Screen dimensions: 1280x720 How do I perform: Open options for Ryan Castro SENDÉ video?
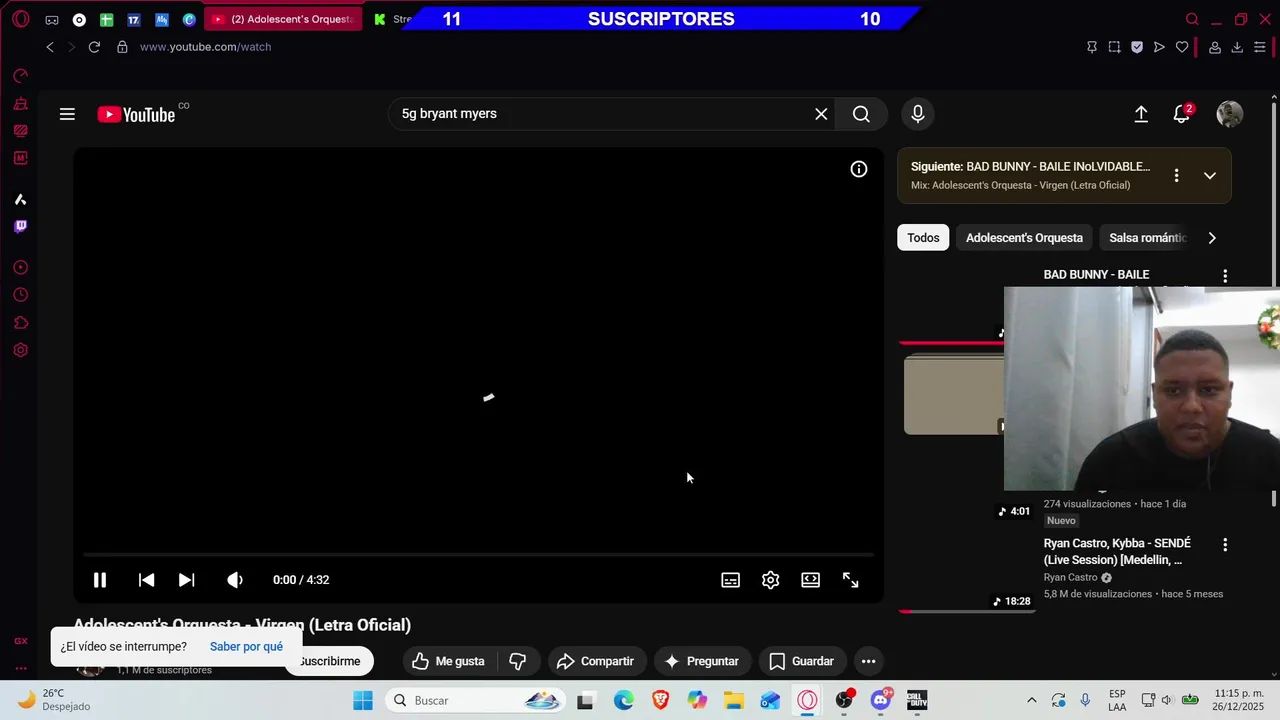tap(1225, 545)
